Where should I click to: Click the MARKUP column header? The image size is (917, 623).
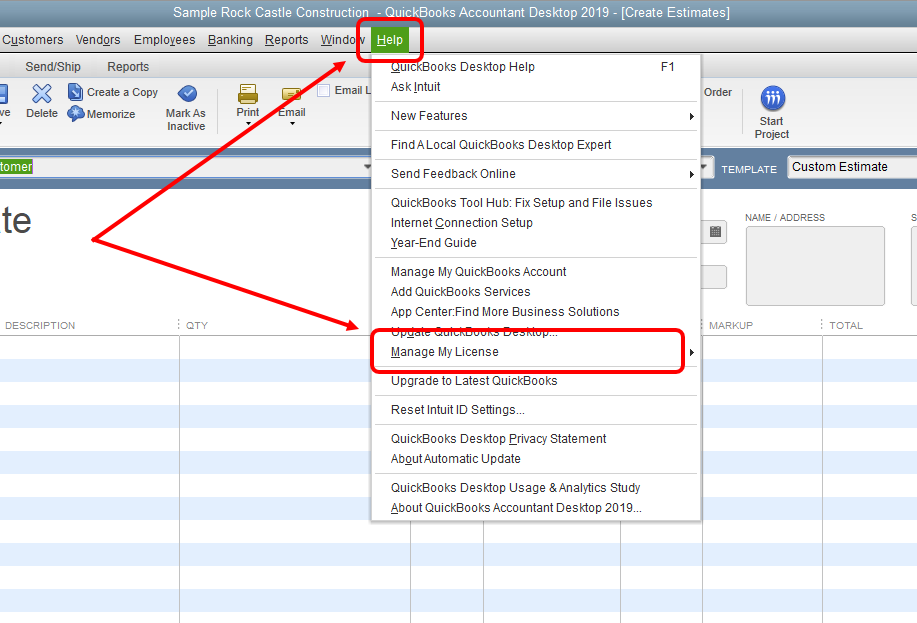pos(731,325)
